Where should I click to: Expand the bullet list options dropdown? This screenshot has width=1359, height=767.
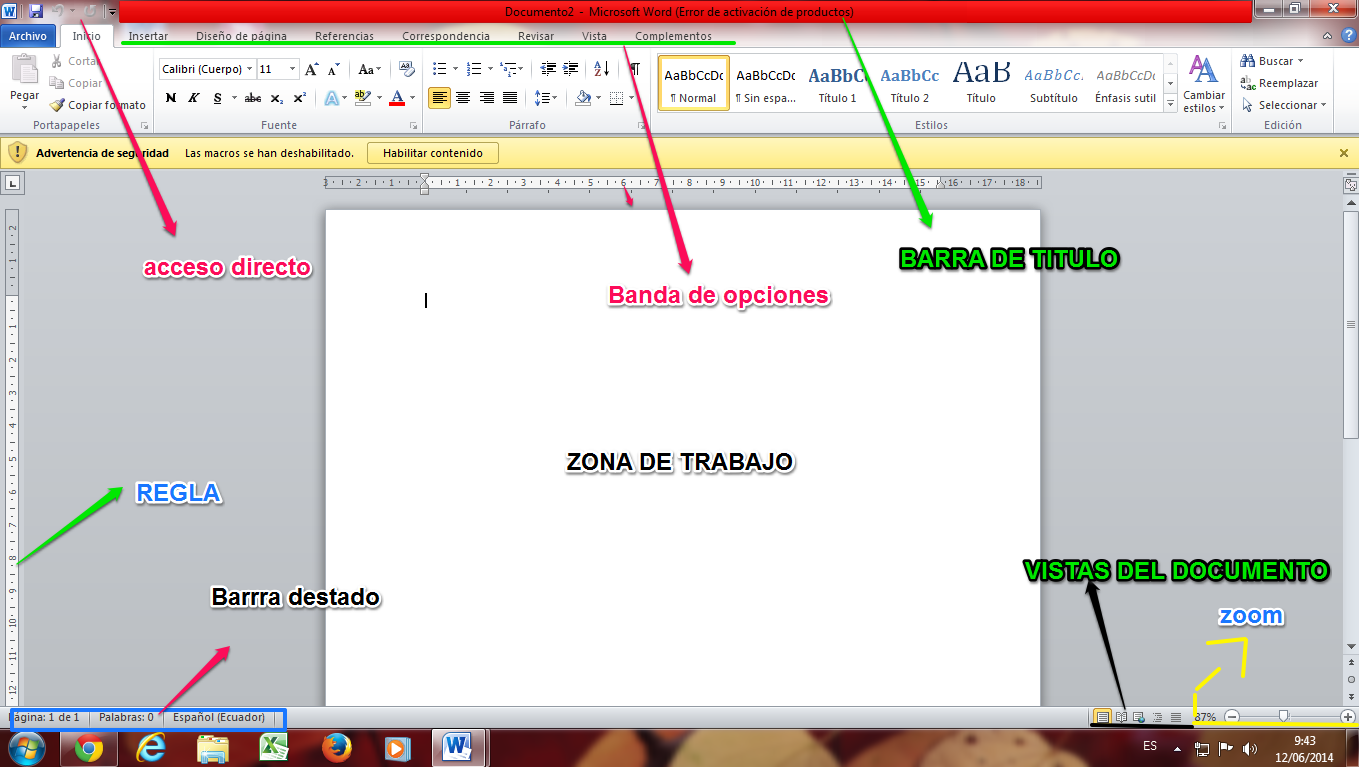coord(454,69)
